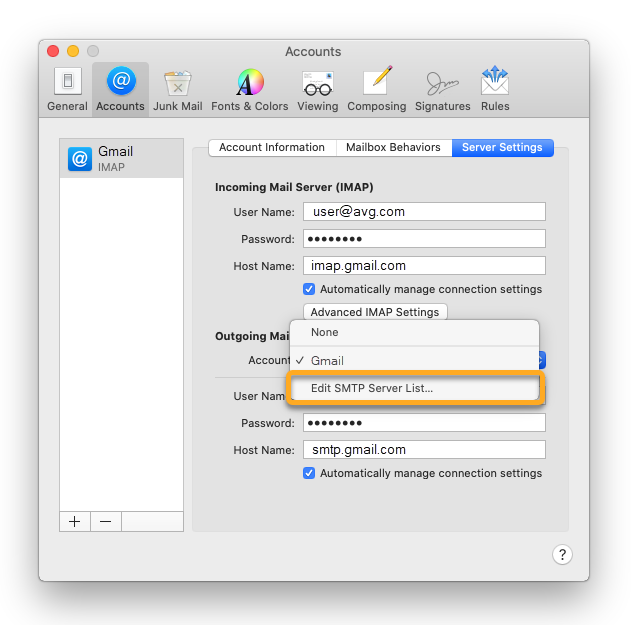631x625 pixels.
Task: Open Viewing preferences with glasses icon
Action: pos(318,89)
